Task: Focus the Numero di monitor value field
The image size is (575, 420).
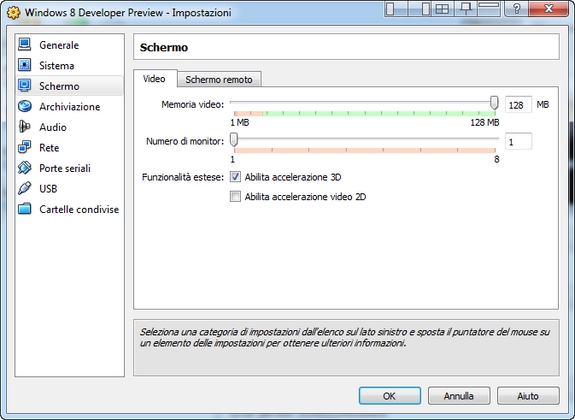Action: point(518,142)
